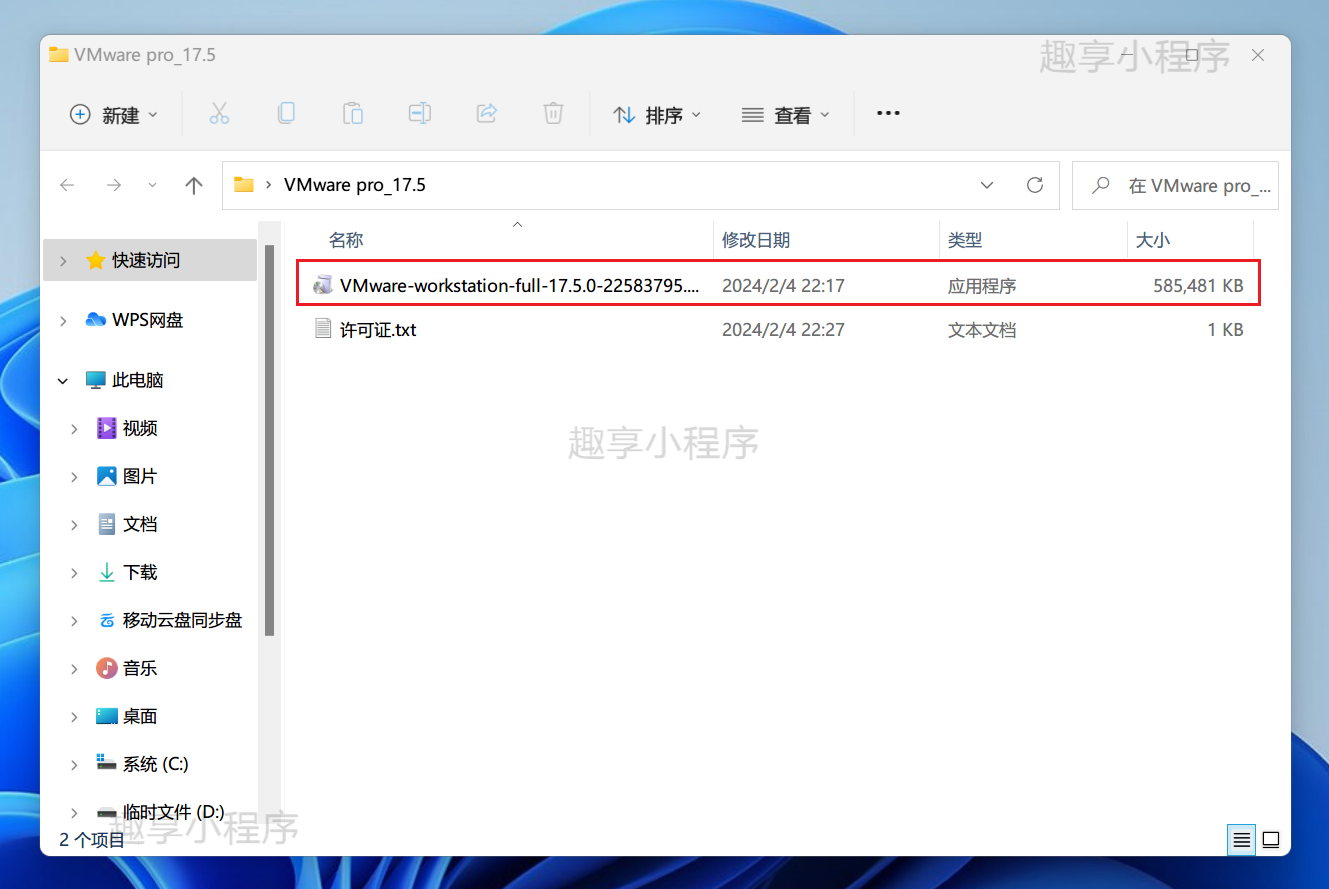1329x889 pixels.
Task: Click the 许可证.txt document icon
Action: tap(322, 328)
